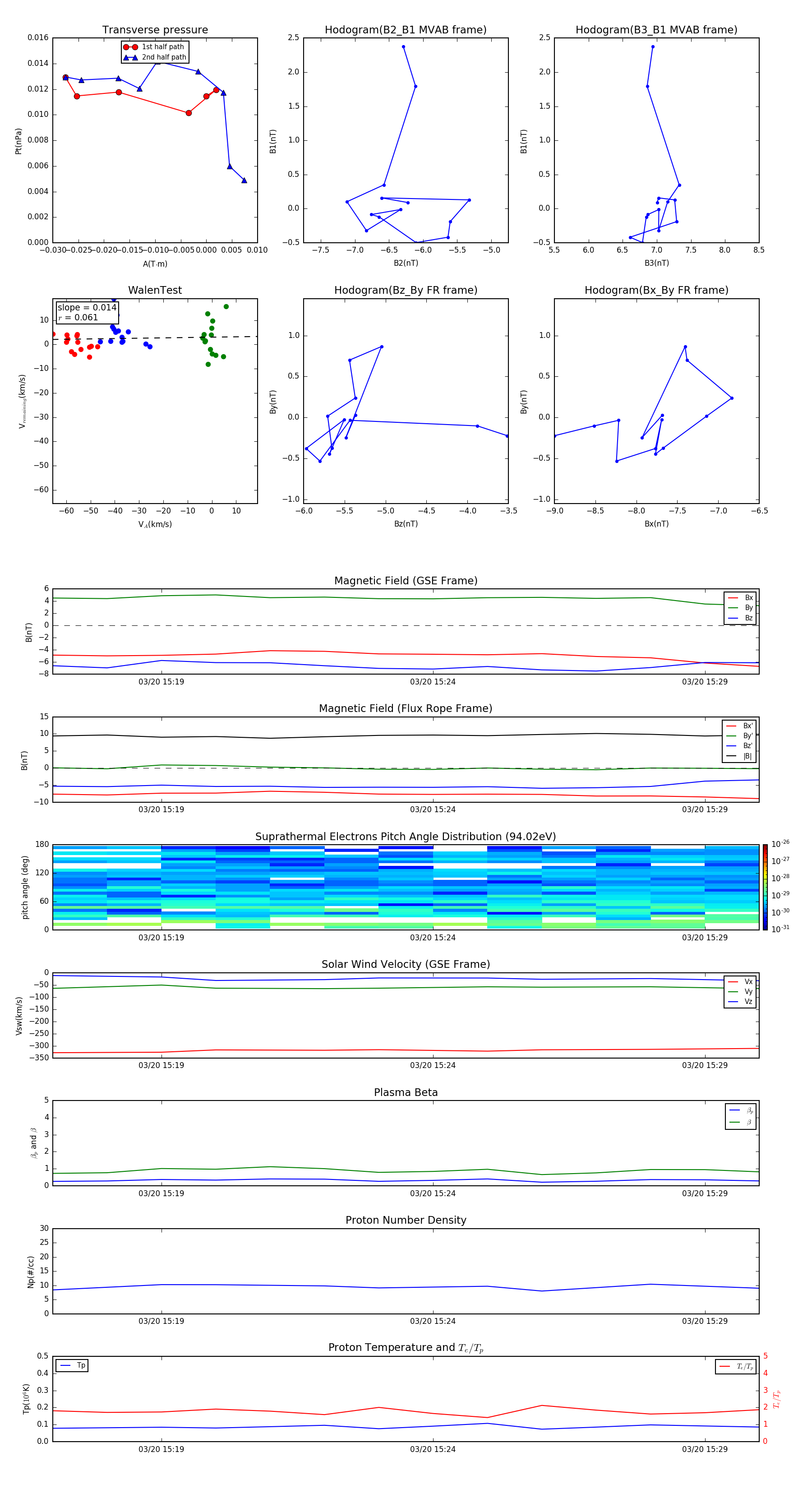Click the 'Plasma Beta' title

[406, 1092]
